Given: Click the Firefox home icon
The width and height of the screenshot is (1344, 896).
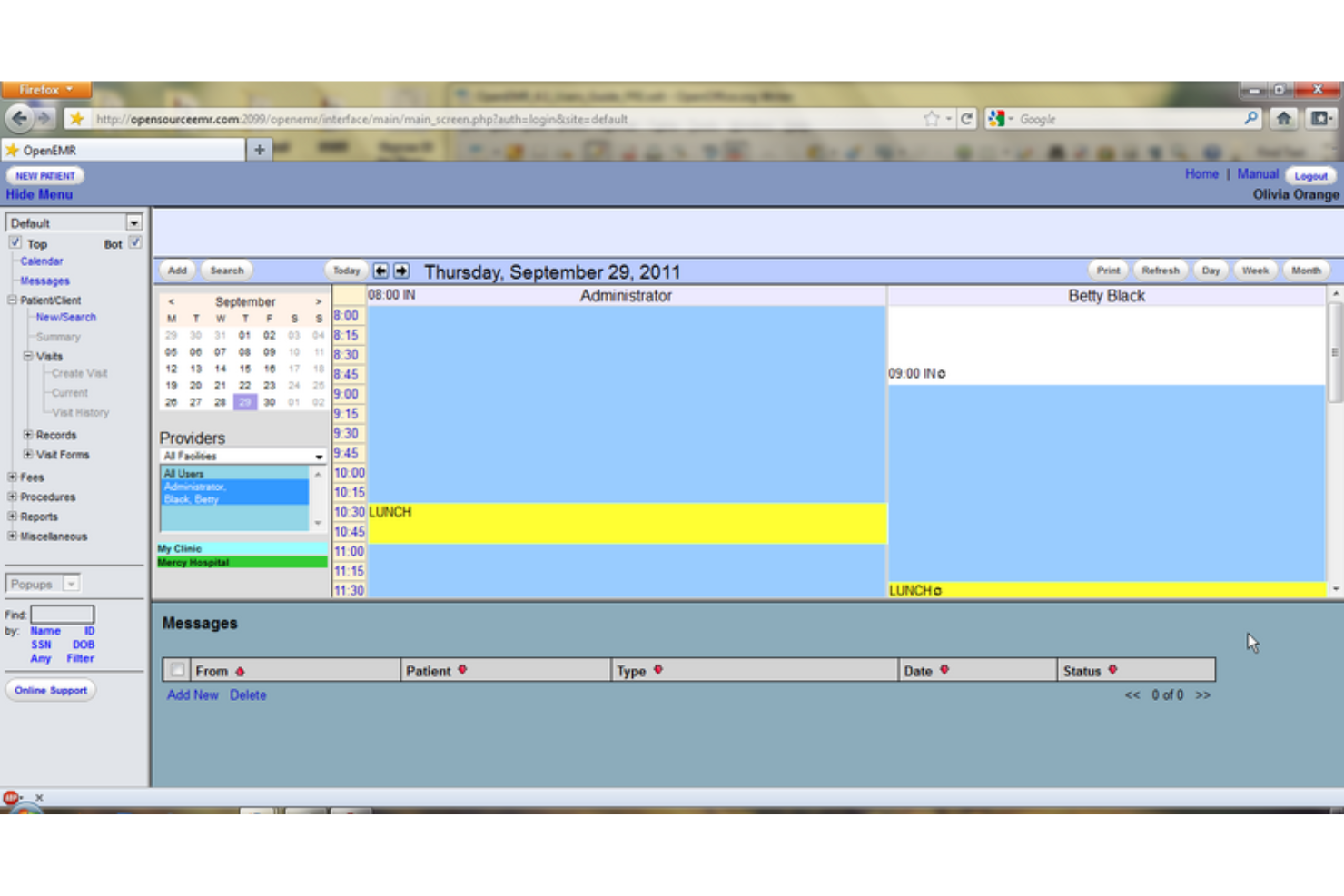Looking at the screenshot, I should click(1282, 119).
